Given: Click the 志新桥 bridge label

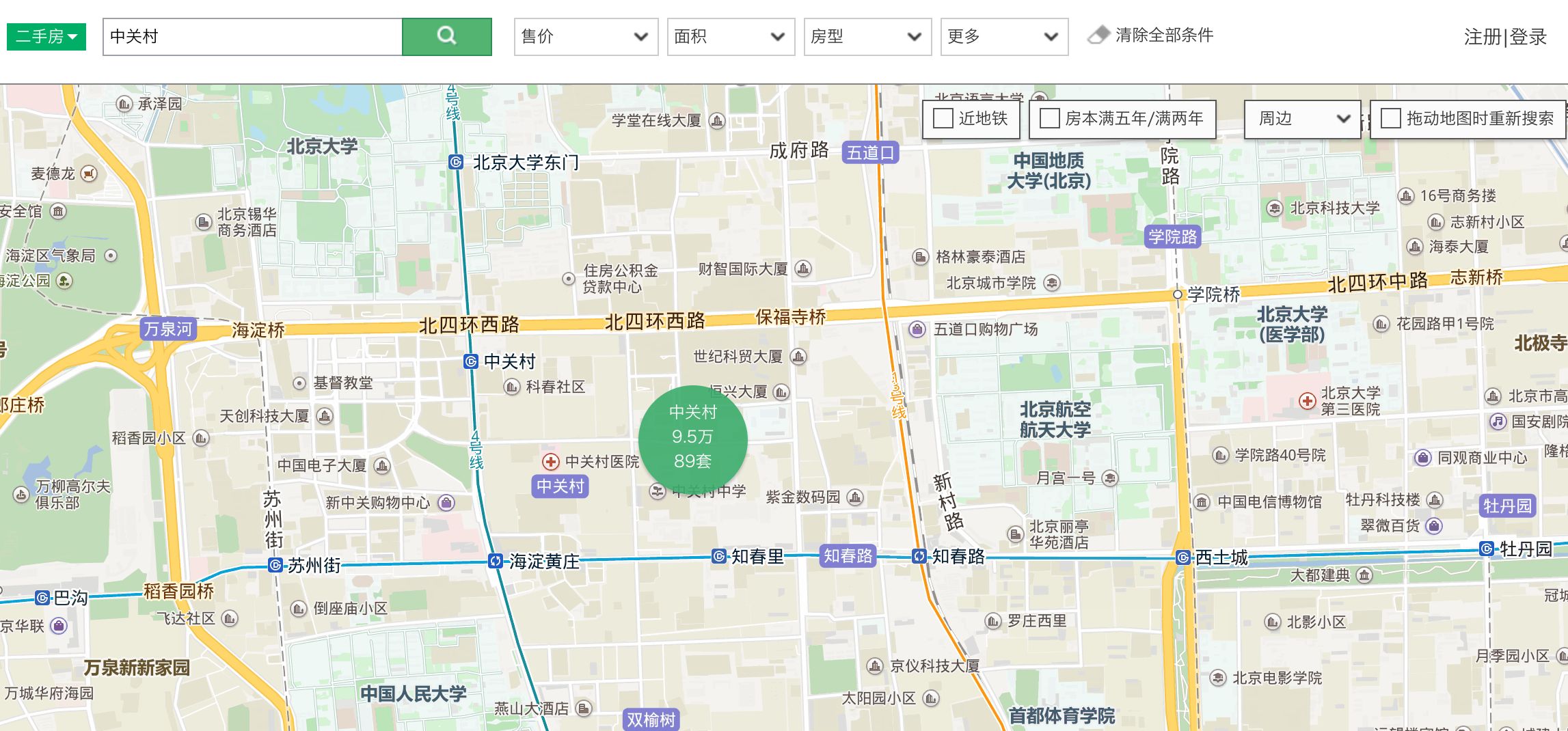Looking at the screenshot, I should [x=1477, y=277].
